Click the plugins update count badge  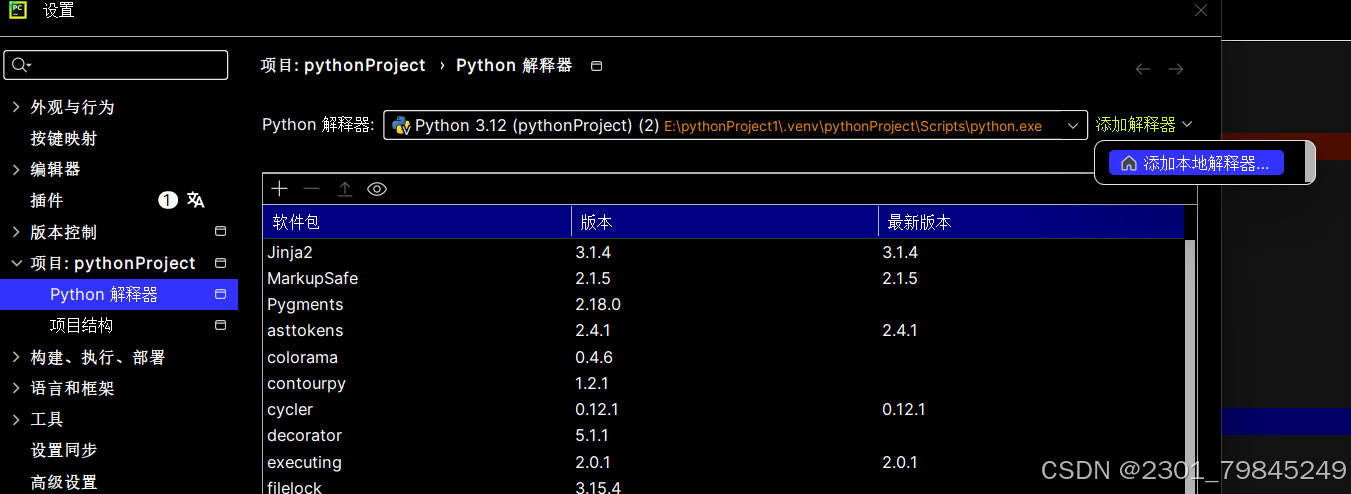[x=168, y=200]
